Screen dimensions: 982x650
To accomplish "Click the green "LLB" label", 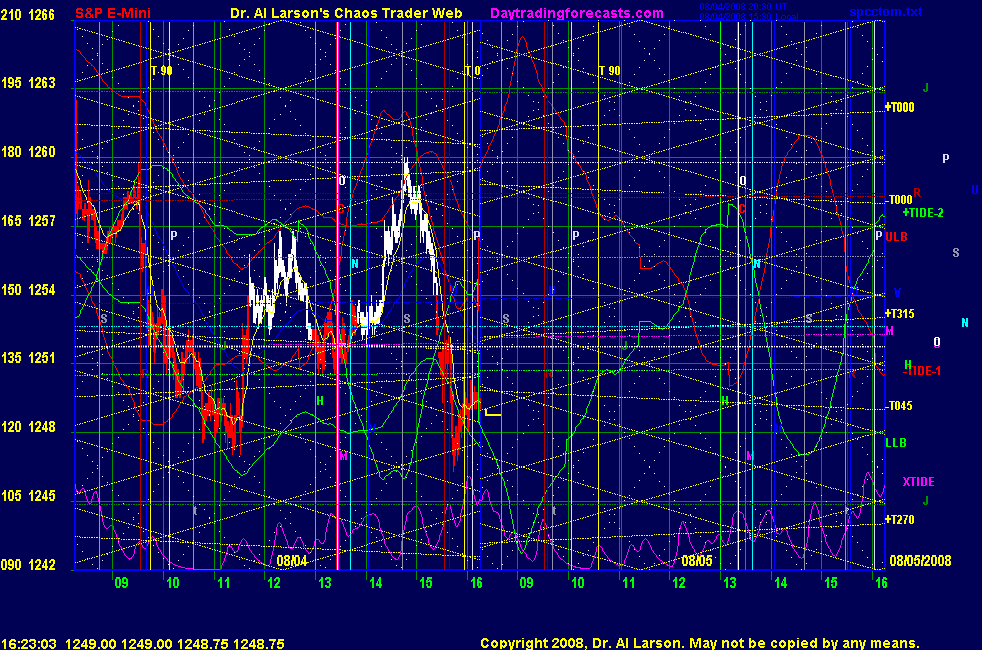I will [x=896, y=443].
